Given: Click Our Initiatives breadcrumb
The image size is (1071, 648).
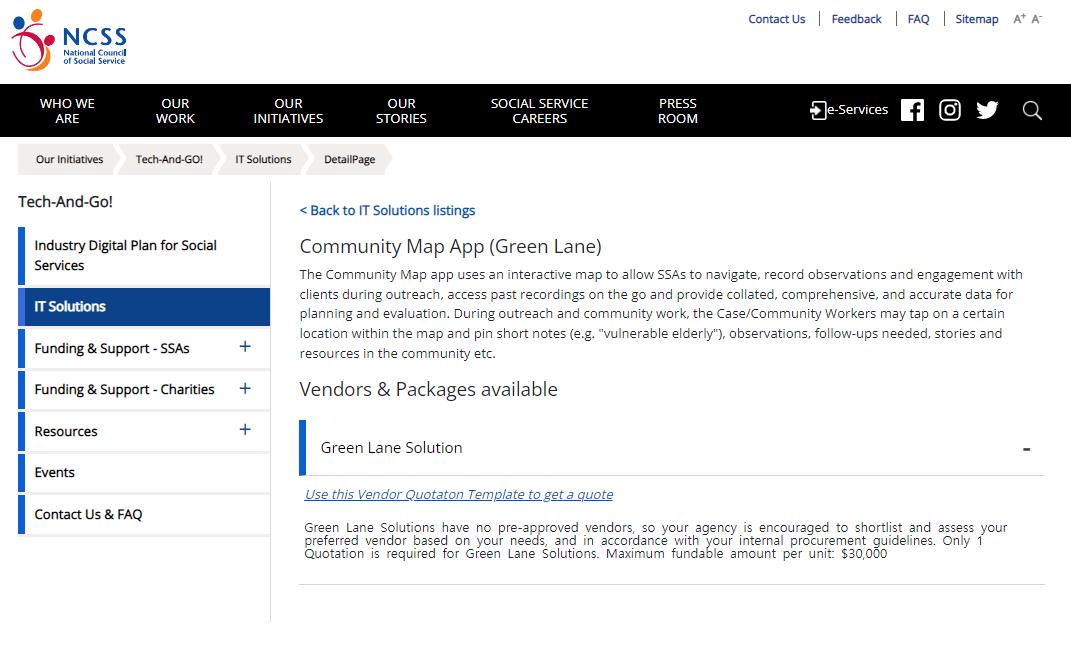Looking at the screenshot, I should click(69, 159).
